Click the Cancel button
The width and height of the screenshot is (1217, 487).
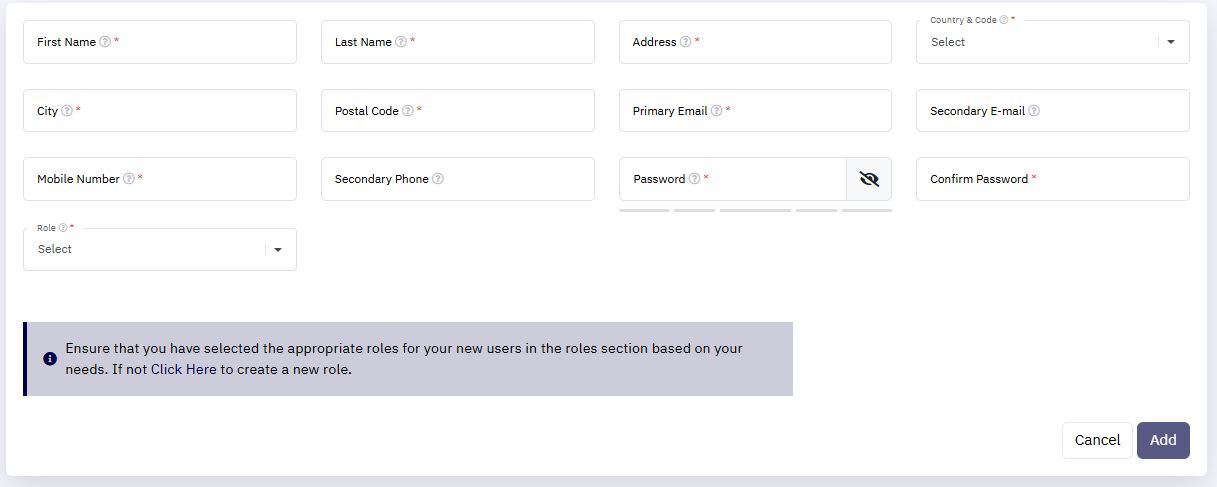[1097, 440]
